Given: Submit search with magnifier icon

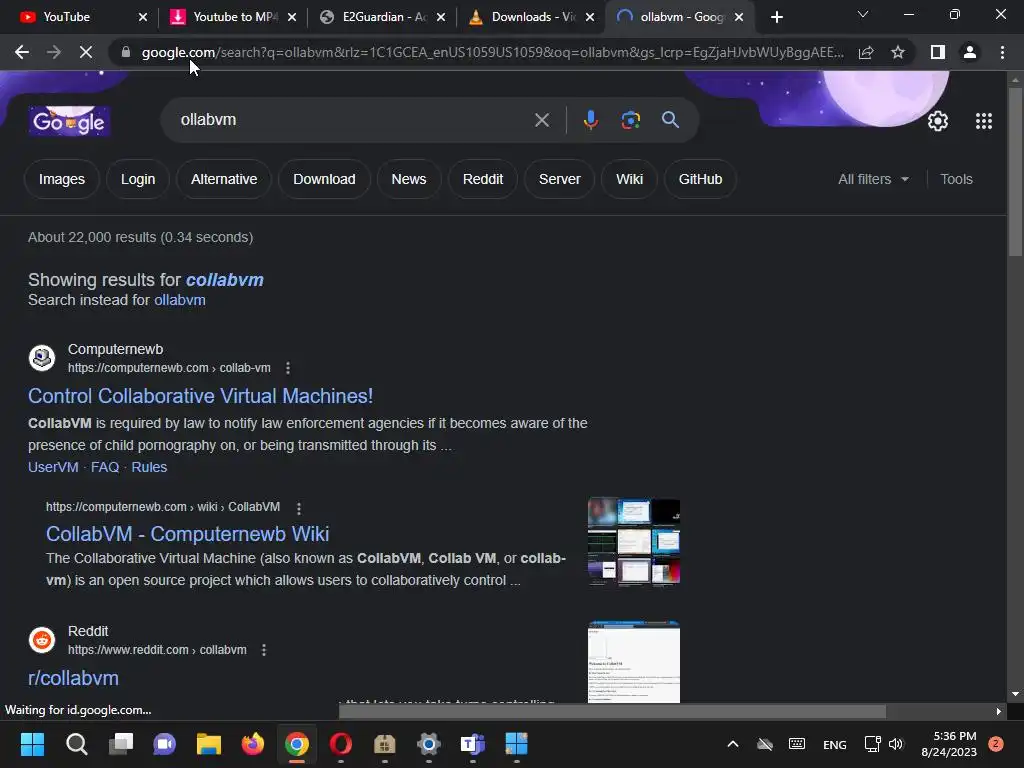Looking at the screenshot, I should pyautogui.click(x=670, y=120).
